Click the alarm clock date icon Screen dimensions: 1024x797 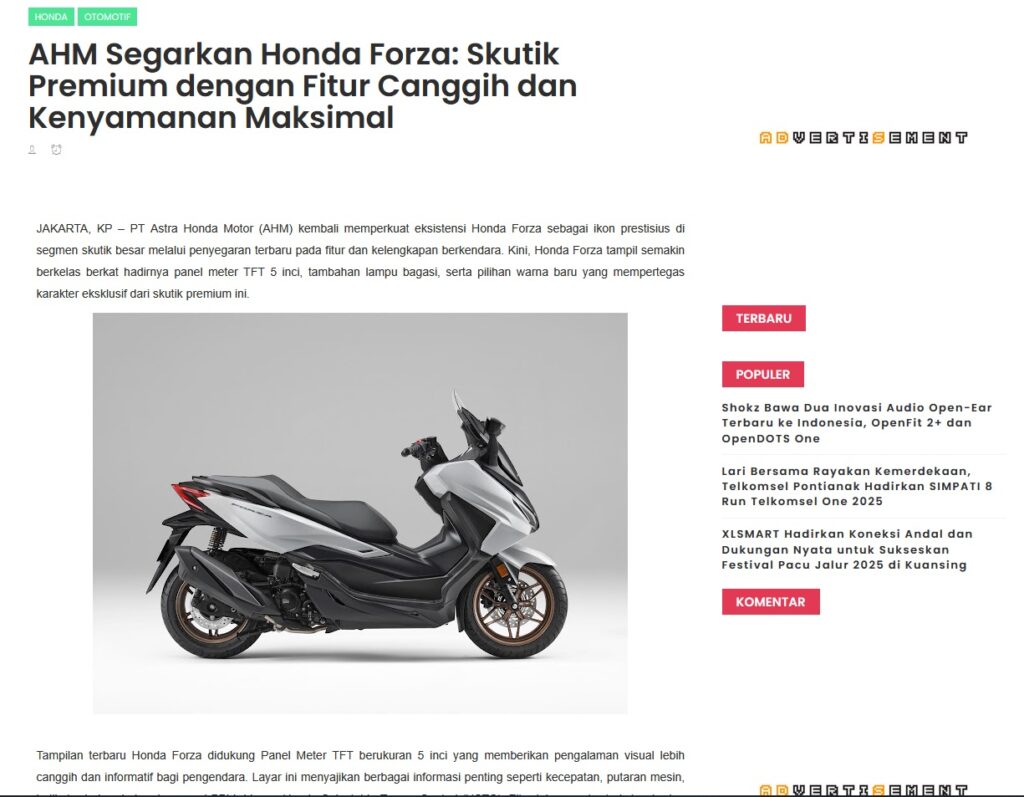56,150
